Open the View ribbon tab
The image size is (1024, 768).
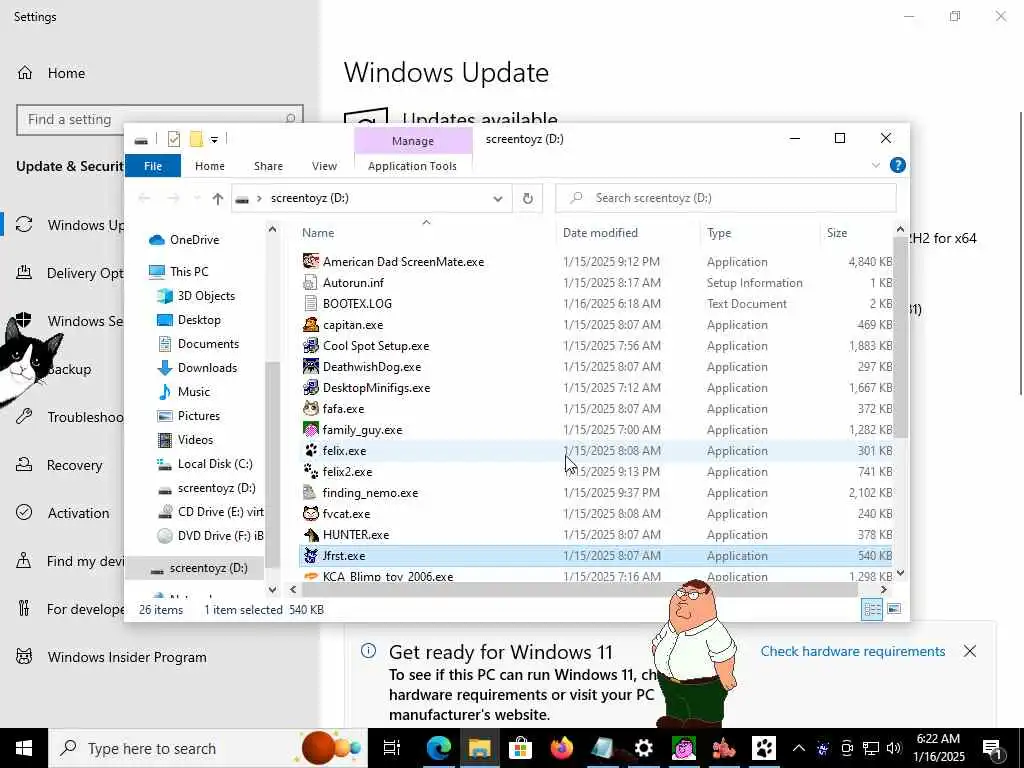click(324, 166)
